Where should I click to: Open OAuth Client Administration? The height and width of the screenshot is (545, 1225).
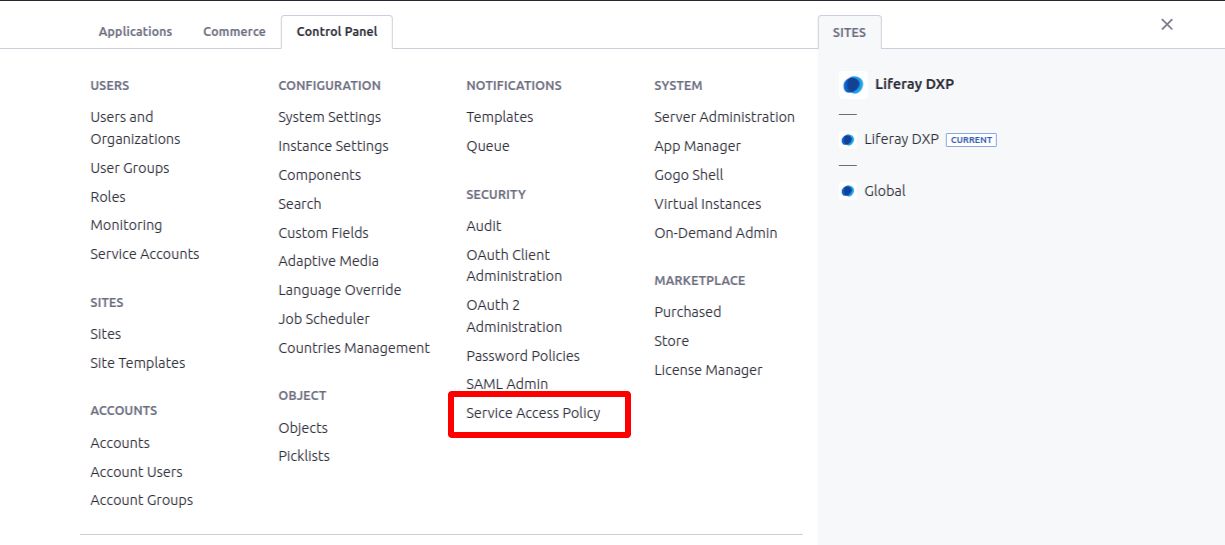[514, 266]
